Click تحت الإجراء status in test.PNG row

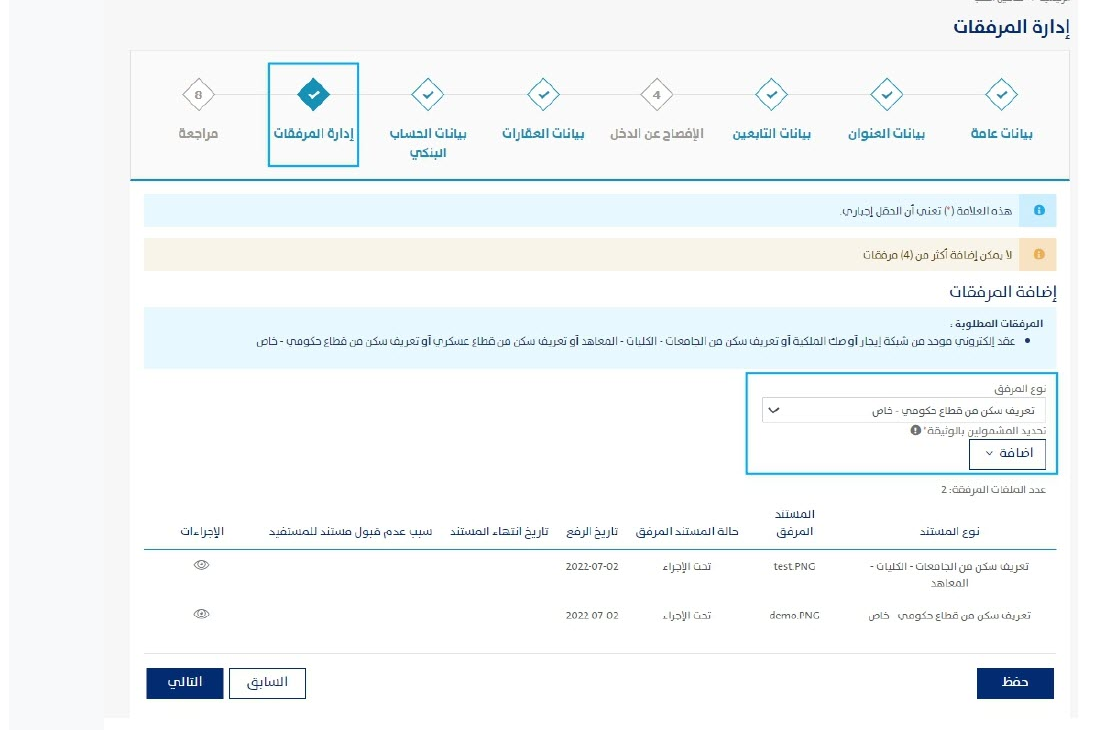686,566
